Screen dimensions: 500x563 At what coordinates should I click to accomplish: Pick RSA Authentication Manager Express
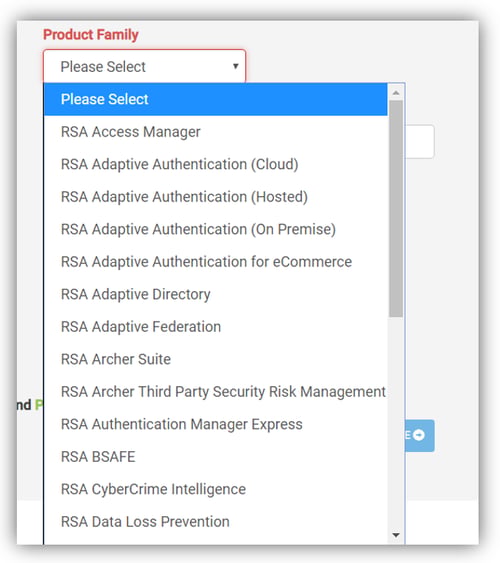pyautogui.click(x=215, y=424)
